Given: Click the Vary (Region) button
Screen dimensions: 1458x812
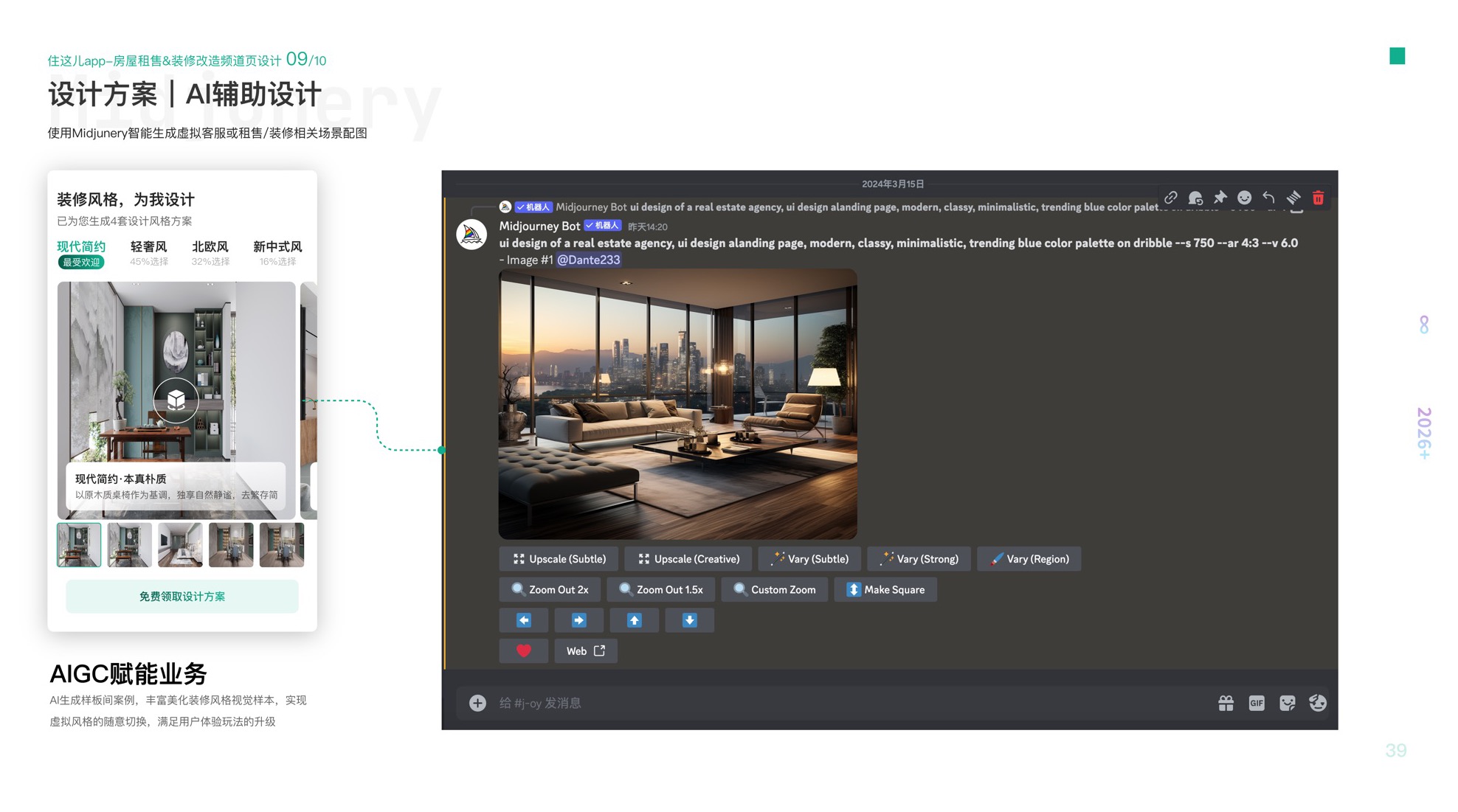Looking at the screenshot, I should tap(1029, 559).
